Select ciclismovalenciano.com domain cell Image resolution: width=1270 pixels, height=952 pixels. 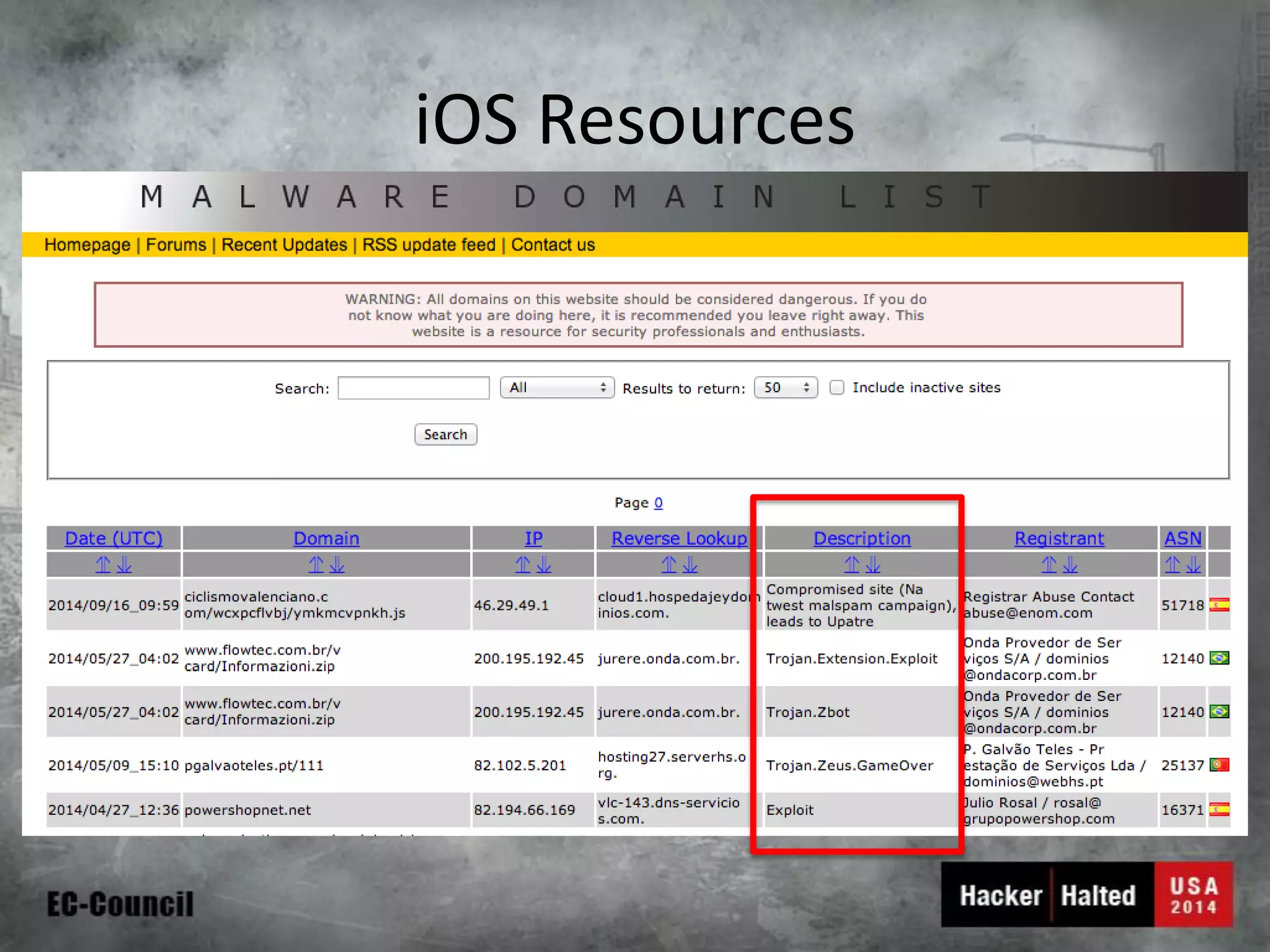(326, 605)
